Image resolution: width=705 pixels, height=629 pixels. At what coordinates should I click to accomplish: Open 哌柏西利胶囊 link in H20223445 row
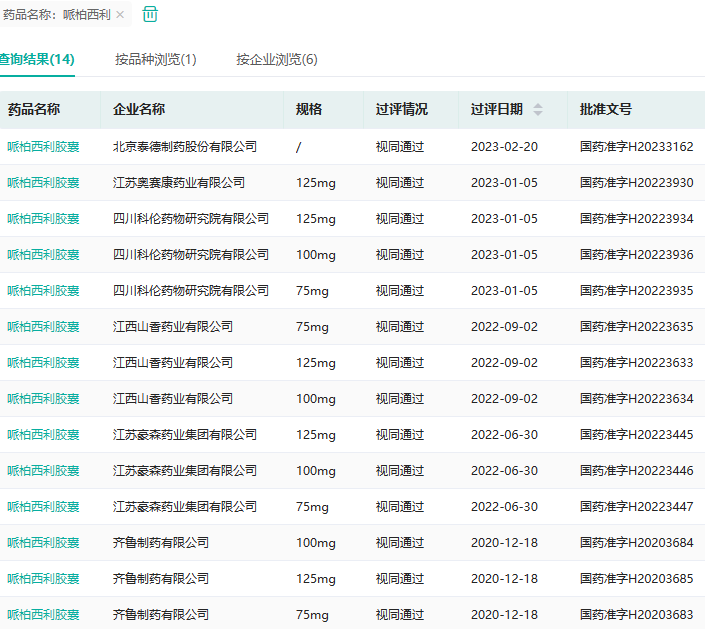point(44,435)
